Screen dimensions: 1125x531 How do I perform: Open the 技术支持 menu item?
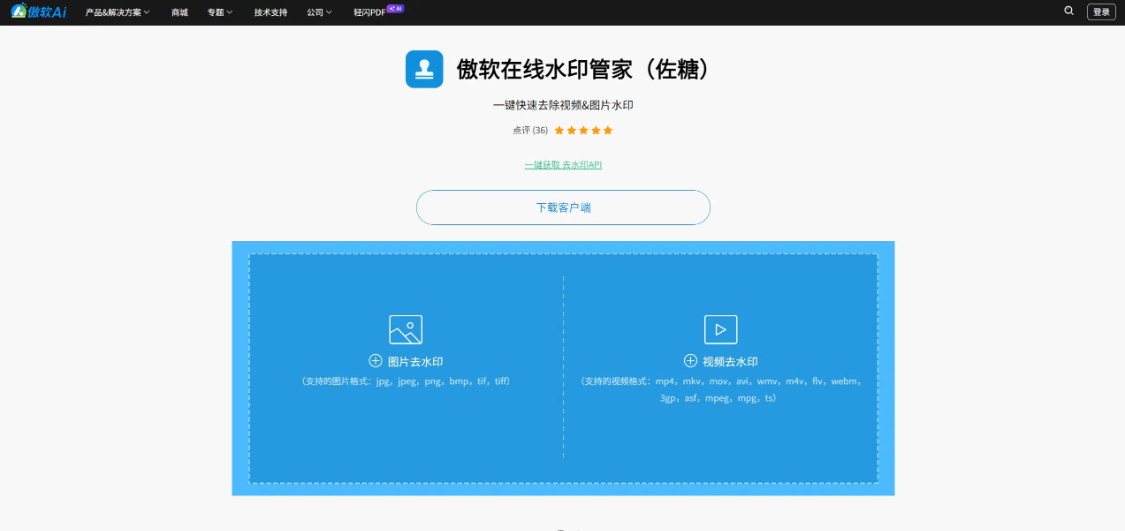coord(270,13)
